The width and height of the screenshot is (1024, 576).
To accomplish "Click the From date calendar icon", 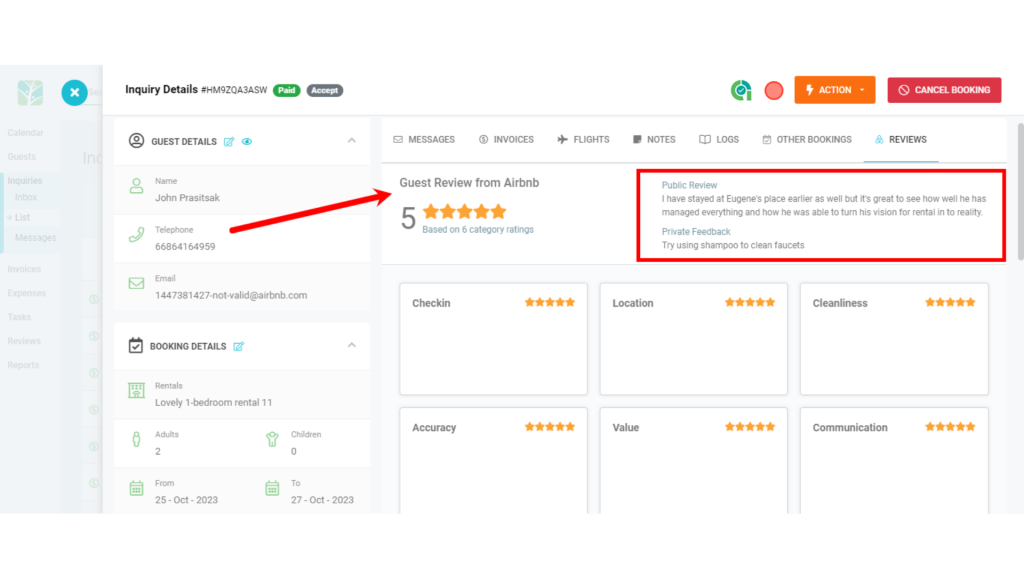I will [136, 488].
